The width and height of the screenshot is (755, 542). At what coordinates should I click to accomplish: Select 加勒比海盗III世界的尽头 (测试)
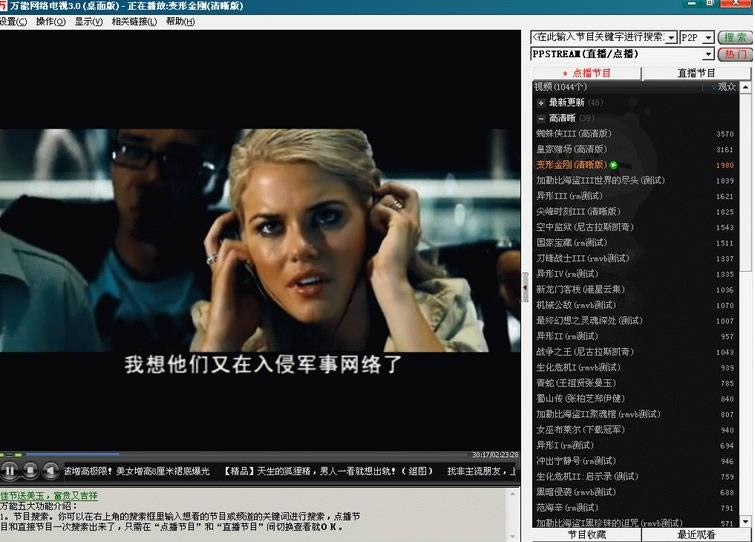635,181
